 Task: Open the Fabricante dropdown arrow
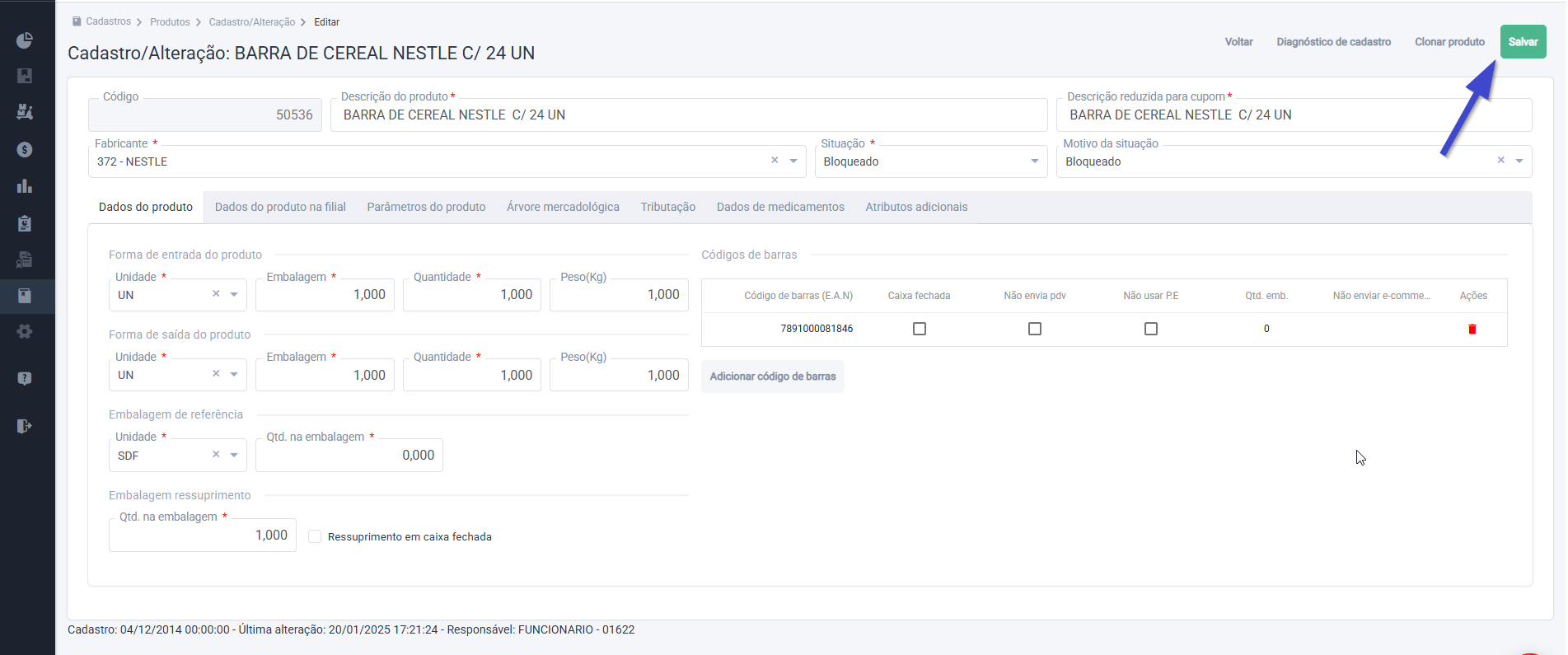793,161
